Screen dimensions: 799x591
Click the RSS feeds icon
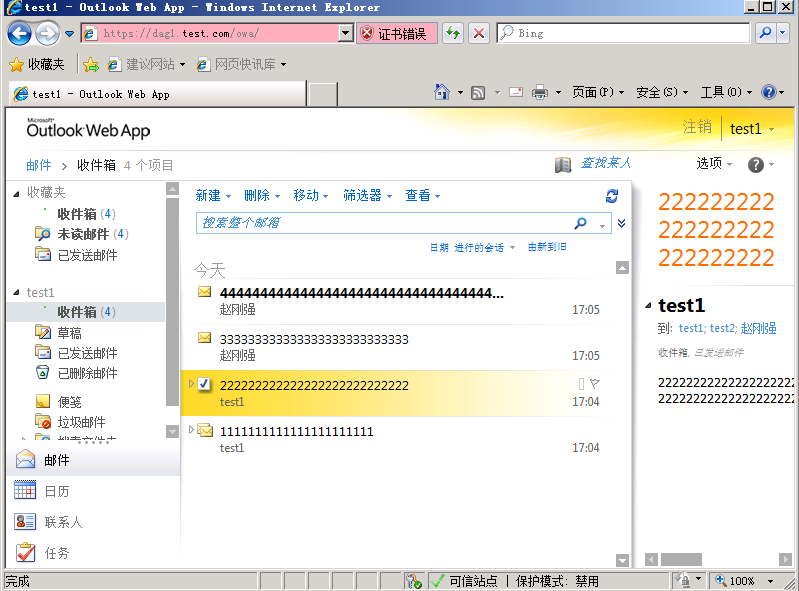pyautogui.click(x=478, y=93)
